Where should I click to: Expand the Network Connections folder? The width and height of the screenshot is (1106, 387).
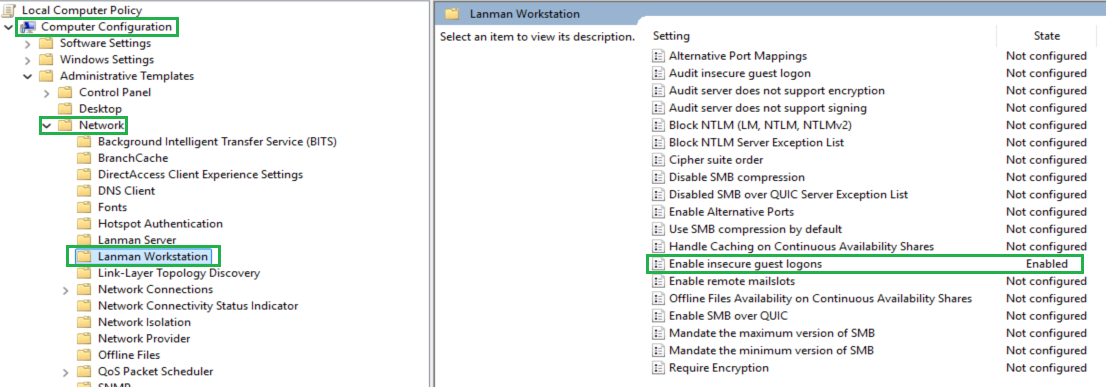pyautogui.click(x=66, y=290)
